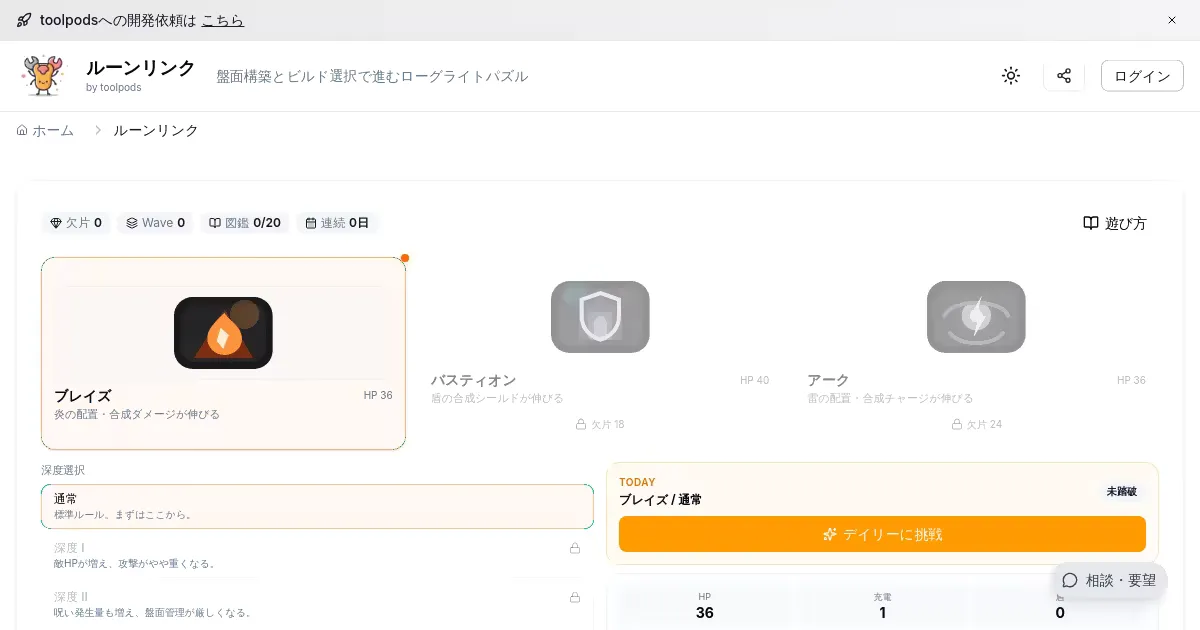The image size is (1200, 630).
Task: Open the 相談・要望 feedback chat
Action: pyautogui.click(x=1109, y=580)
